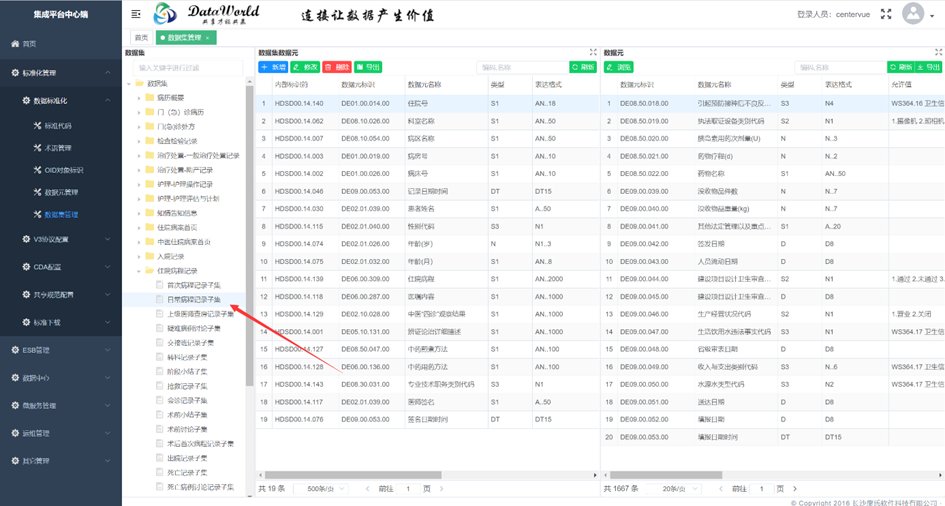Select the 住院病案首页 folder
Viewport: 945px width, 506px height.
click(x=177, y=228)
